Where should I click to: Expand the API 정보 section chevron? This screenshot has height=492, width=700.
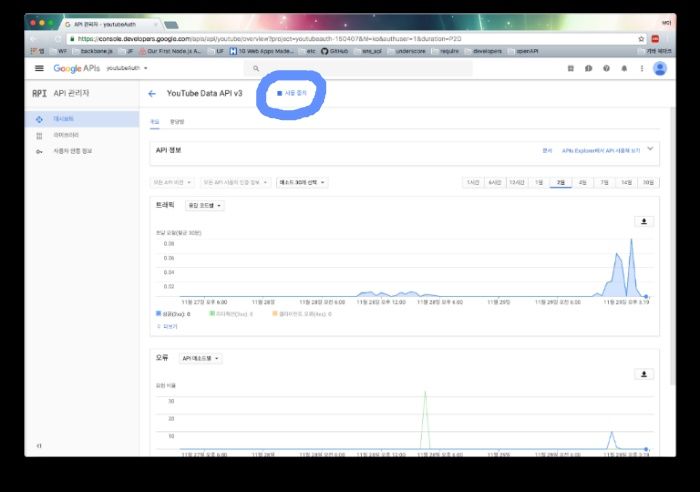[650, 149]
